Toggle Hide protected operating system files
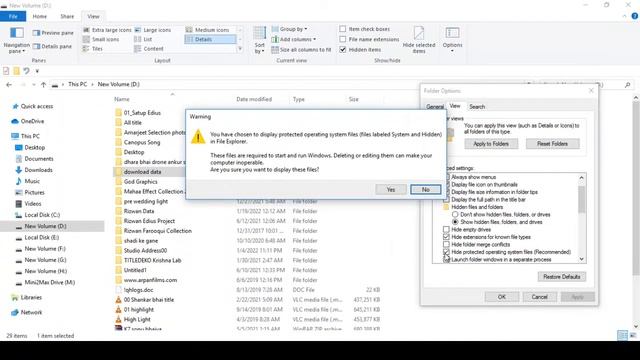 click(446, 252)
